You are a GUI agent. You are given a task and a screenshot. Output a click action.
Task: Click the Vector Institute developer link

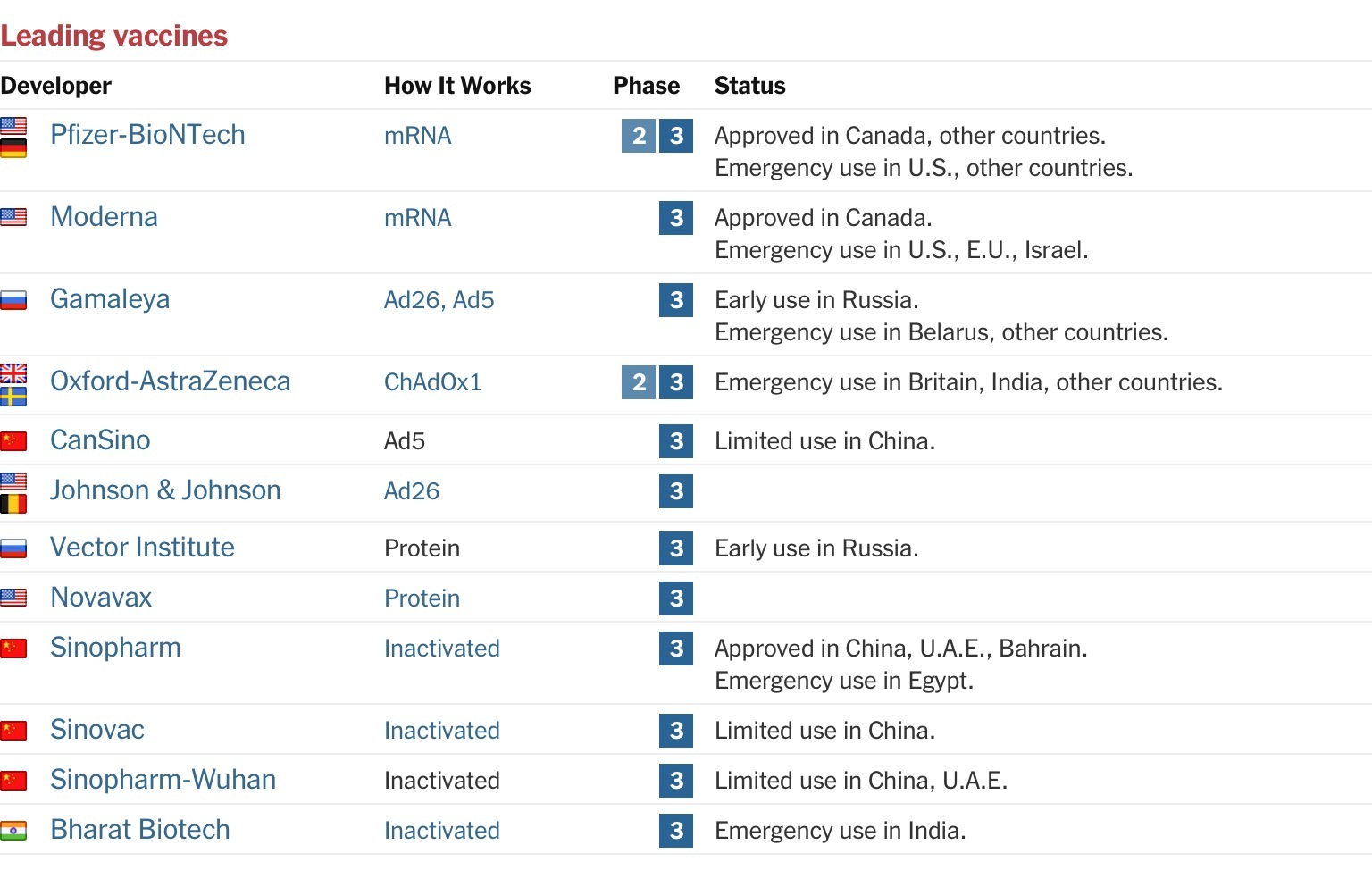point(142,548)
